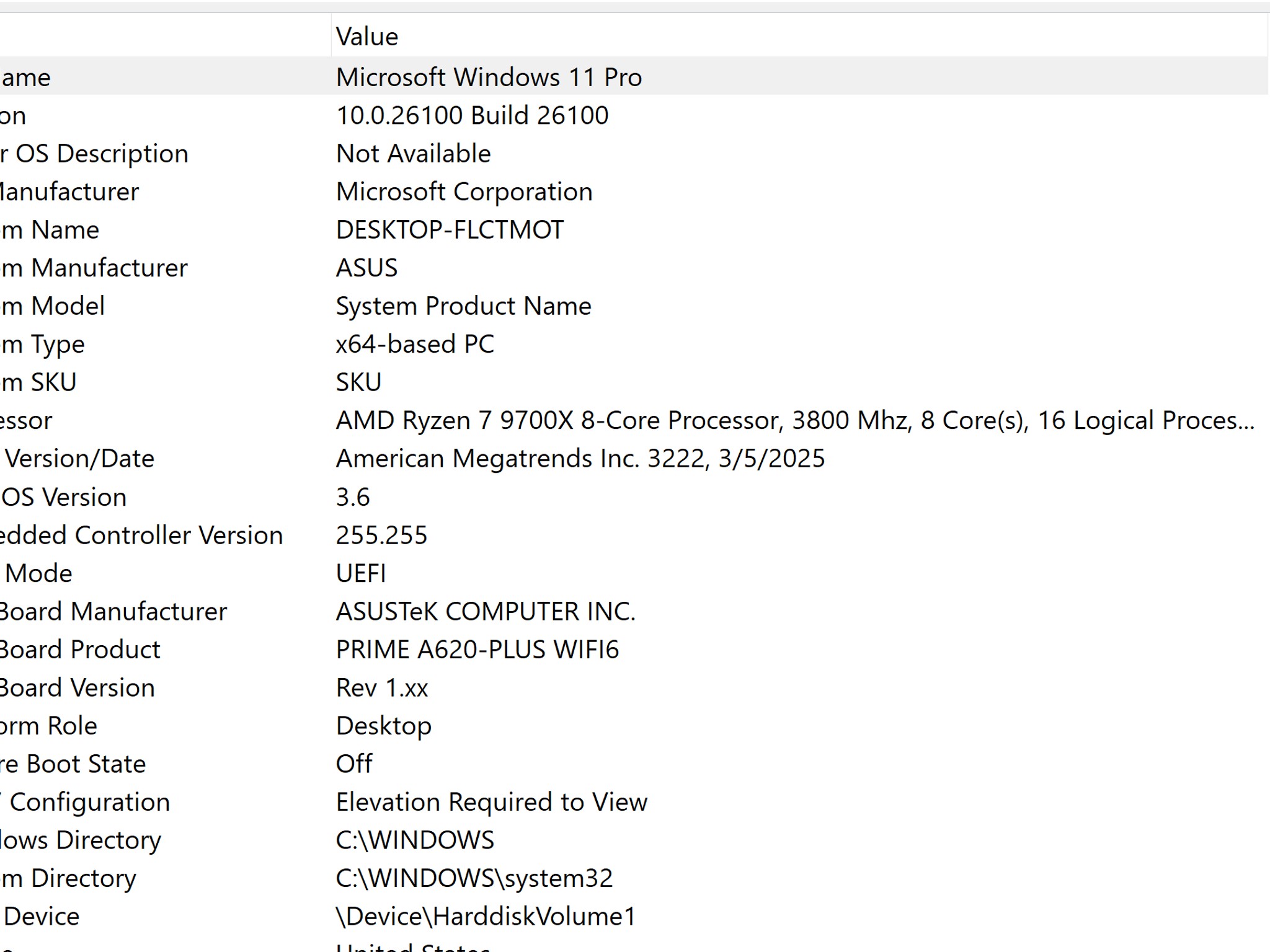The image size is (1270, 952).
Task: Click the Off boot state value
Action: pyautogui.click(x=354, y=764)
